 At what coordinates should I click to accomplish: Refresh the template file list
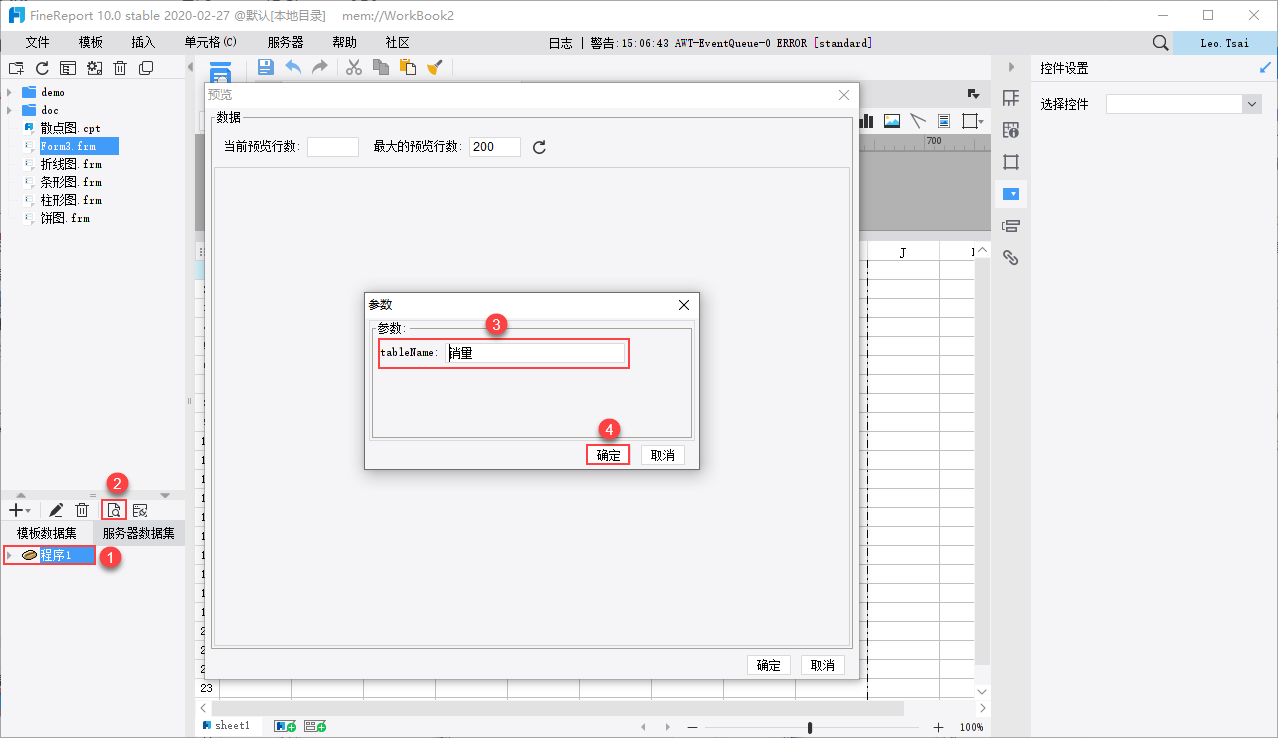pyautogui.click(x=42, y=68)
